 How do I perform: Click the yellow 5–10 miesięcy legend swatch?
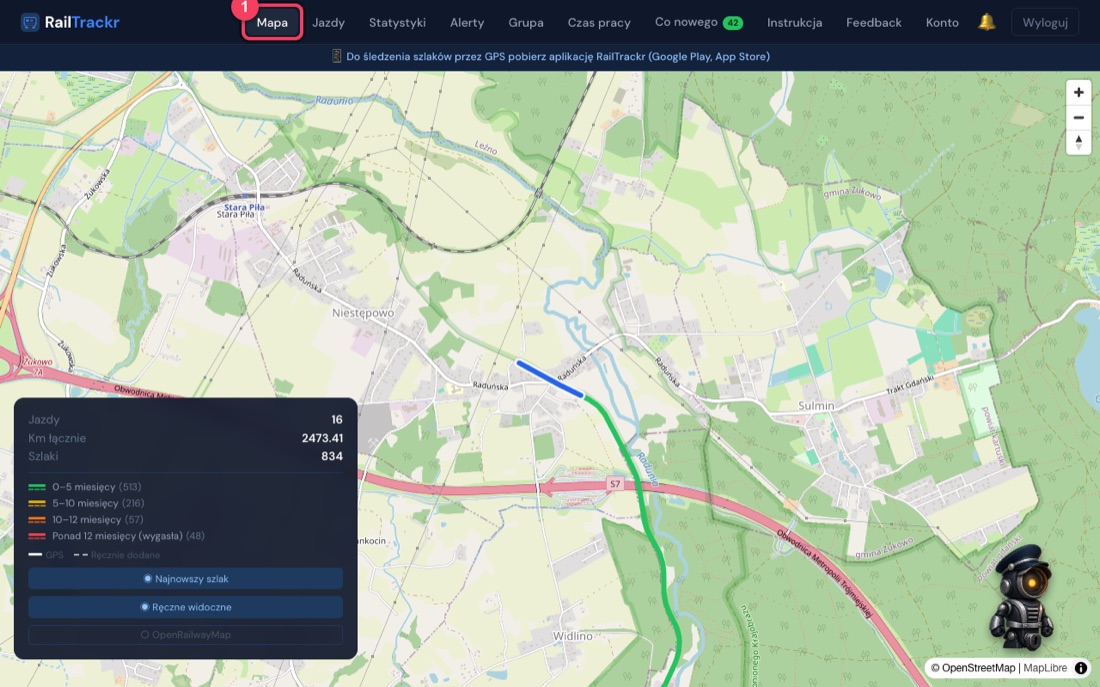tap(36, 503)
